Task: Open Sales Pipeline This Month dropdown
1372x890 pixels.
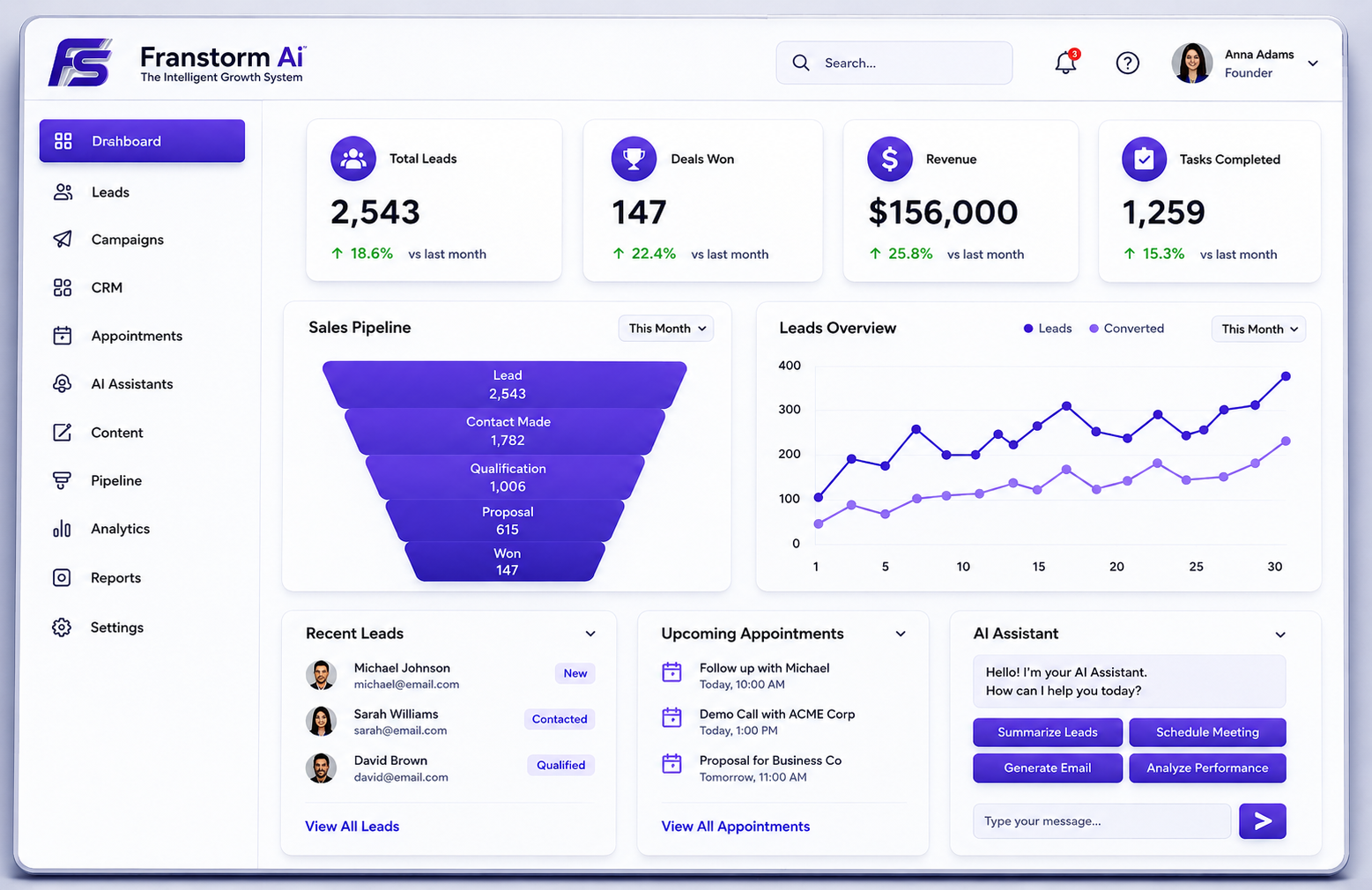Action: (666, 328)
